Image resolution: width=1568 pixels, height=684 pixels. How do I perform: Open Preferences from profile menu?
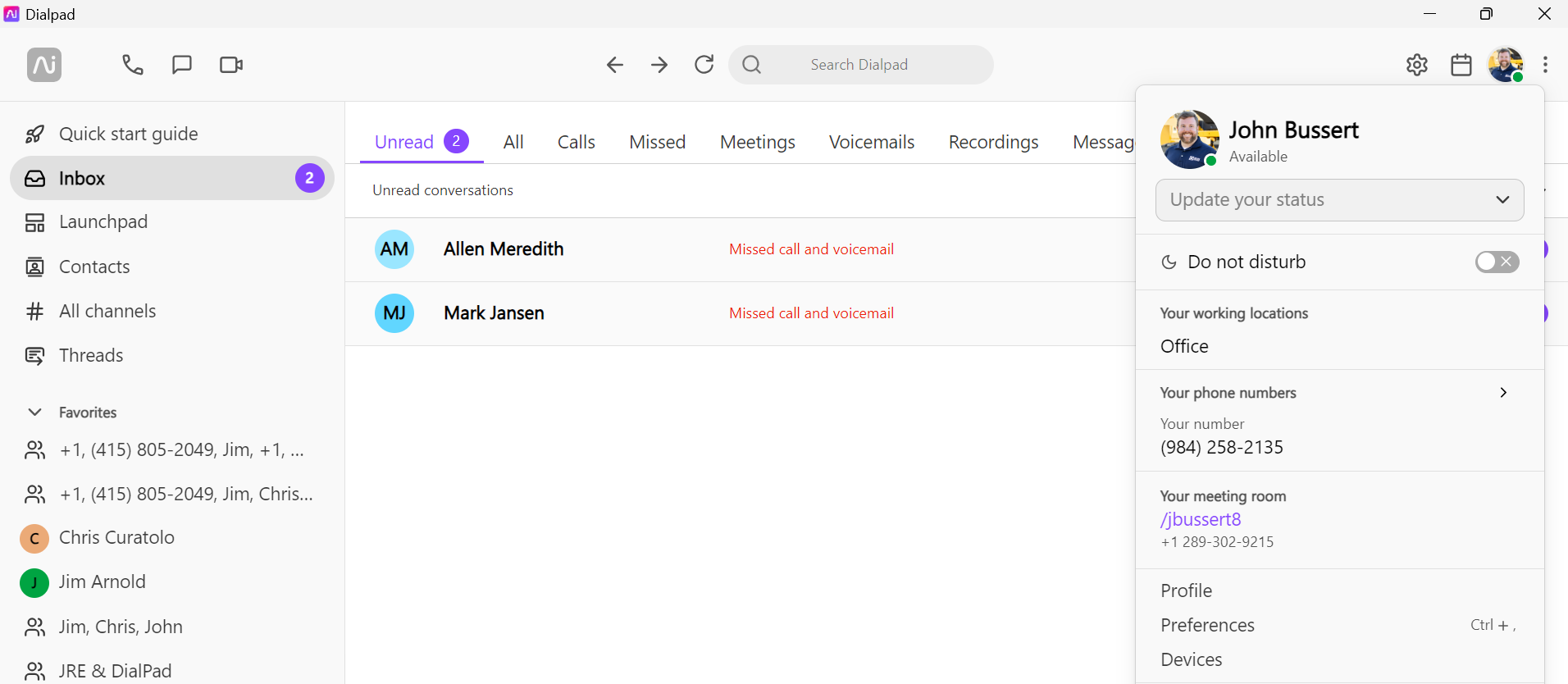pos(1207,625)
